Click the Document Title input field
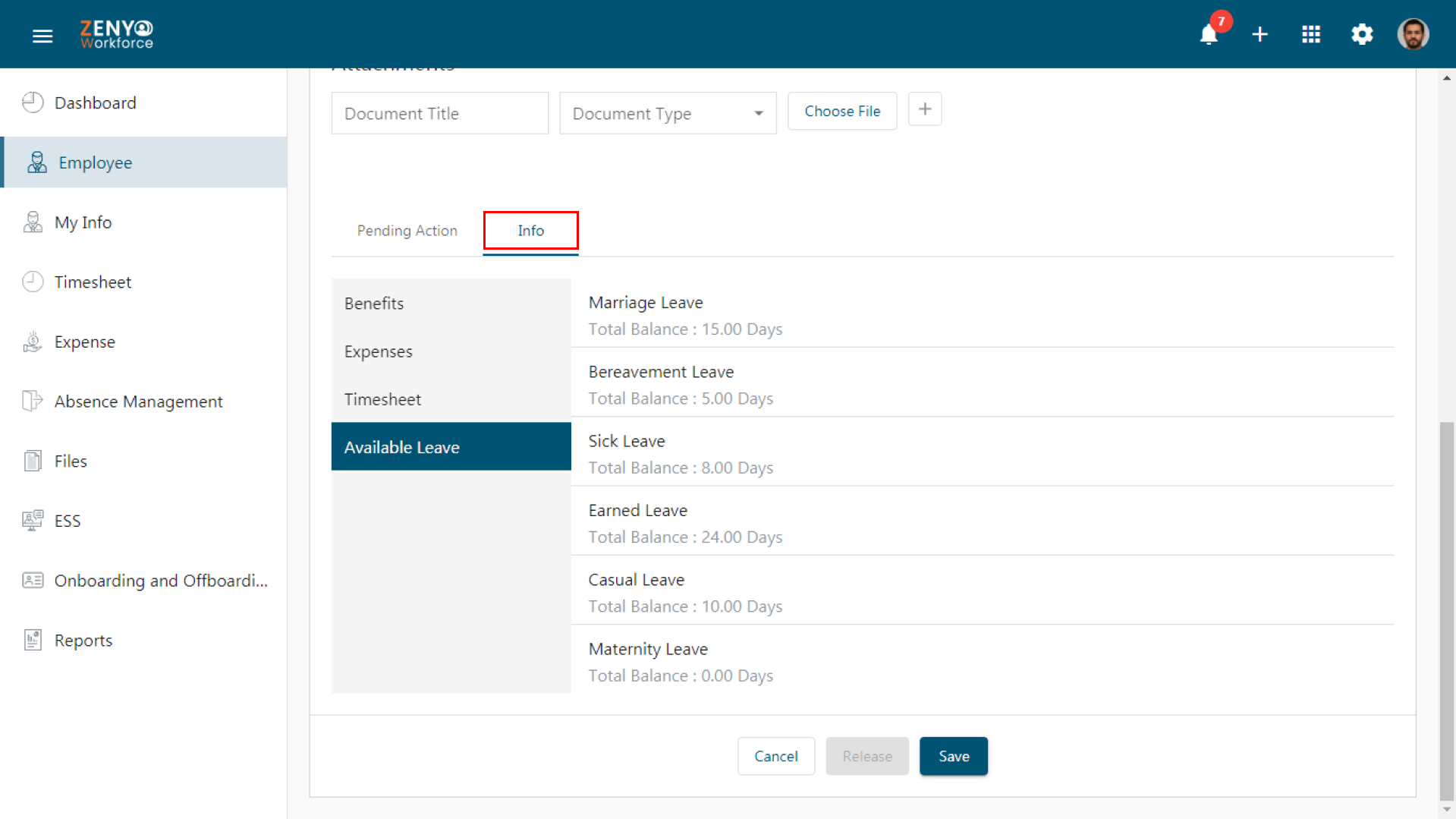Screen dimensions: 1456x819 point(440,114)
